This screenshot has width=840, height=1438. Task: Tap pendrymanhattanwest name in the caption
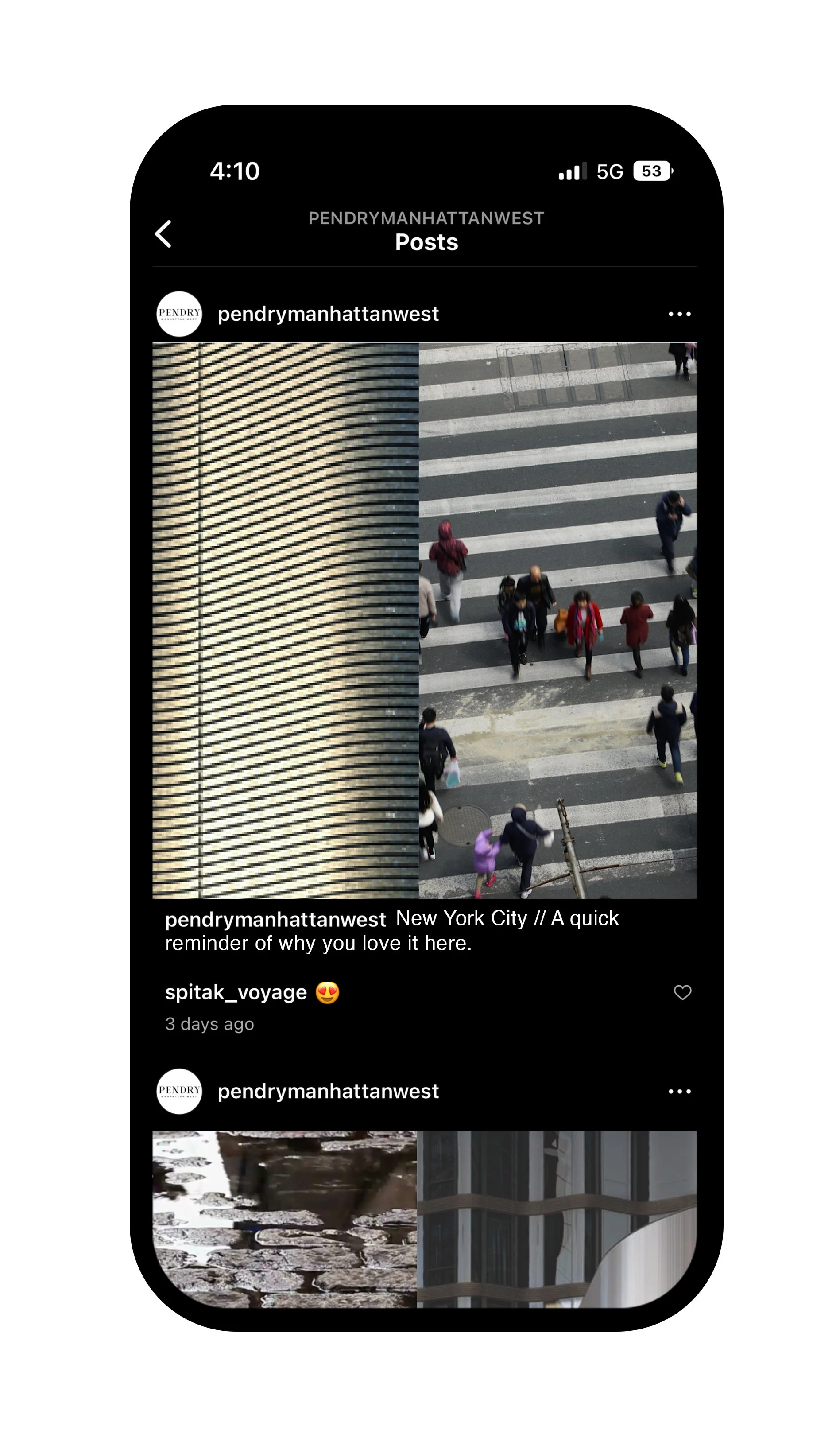pos(275,919)
